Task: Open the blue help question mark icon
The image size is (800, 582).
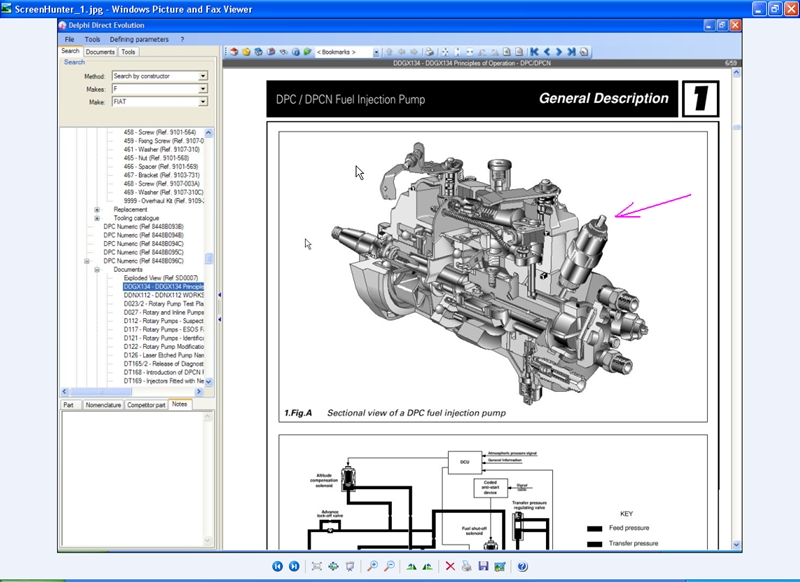Action: 522,566
